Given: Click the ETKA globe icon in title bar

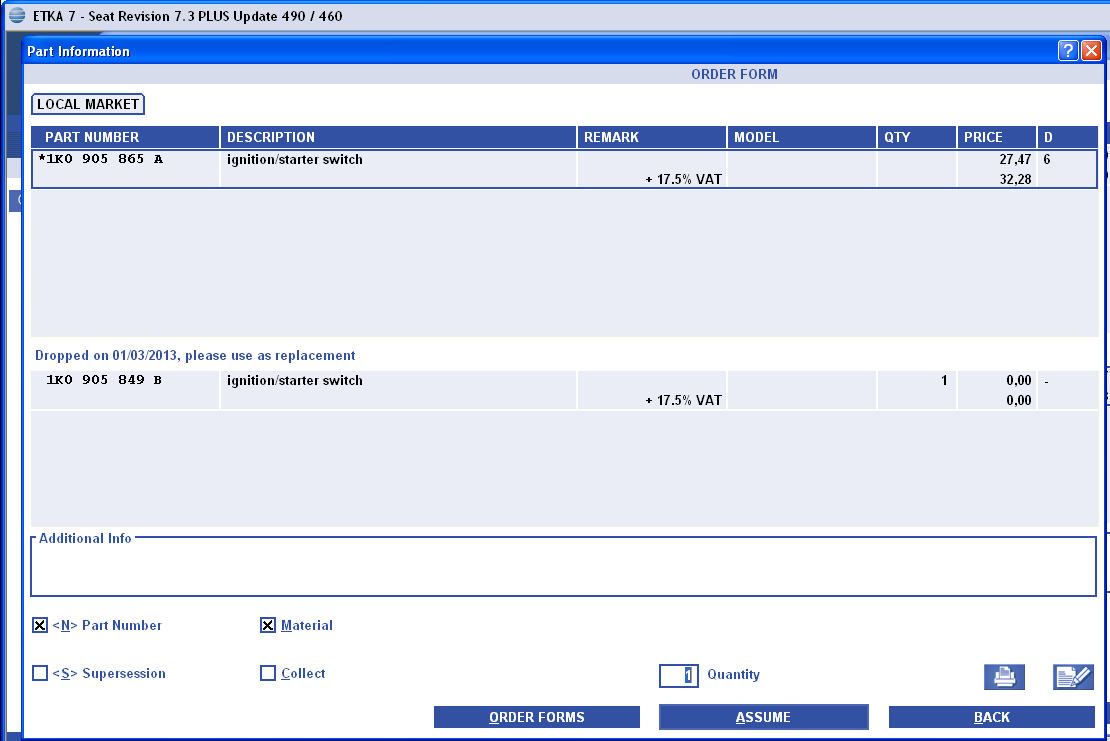Looking at the screenshot, I should pos(17,16).
